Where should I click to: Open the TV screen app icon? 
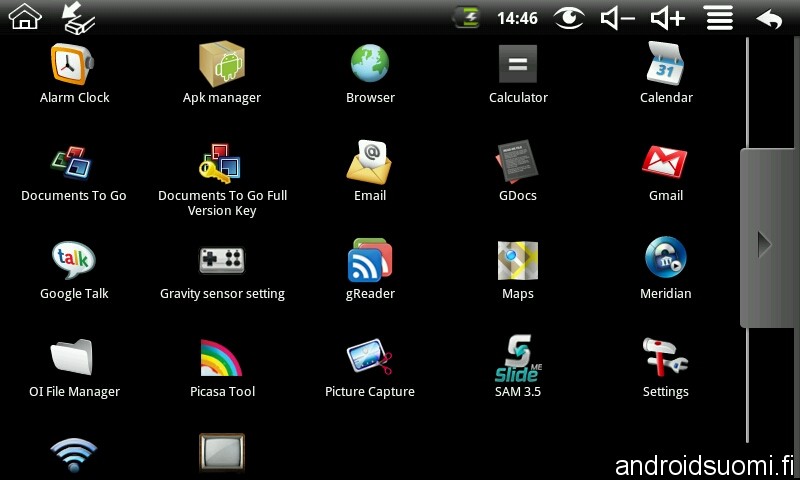[x=221, y=452]
